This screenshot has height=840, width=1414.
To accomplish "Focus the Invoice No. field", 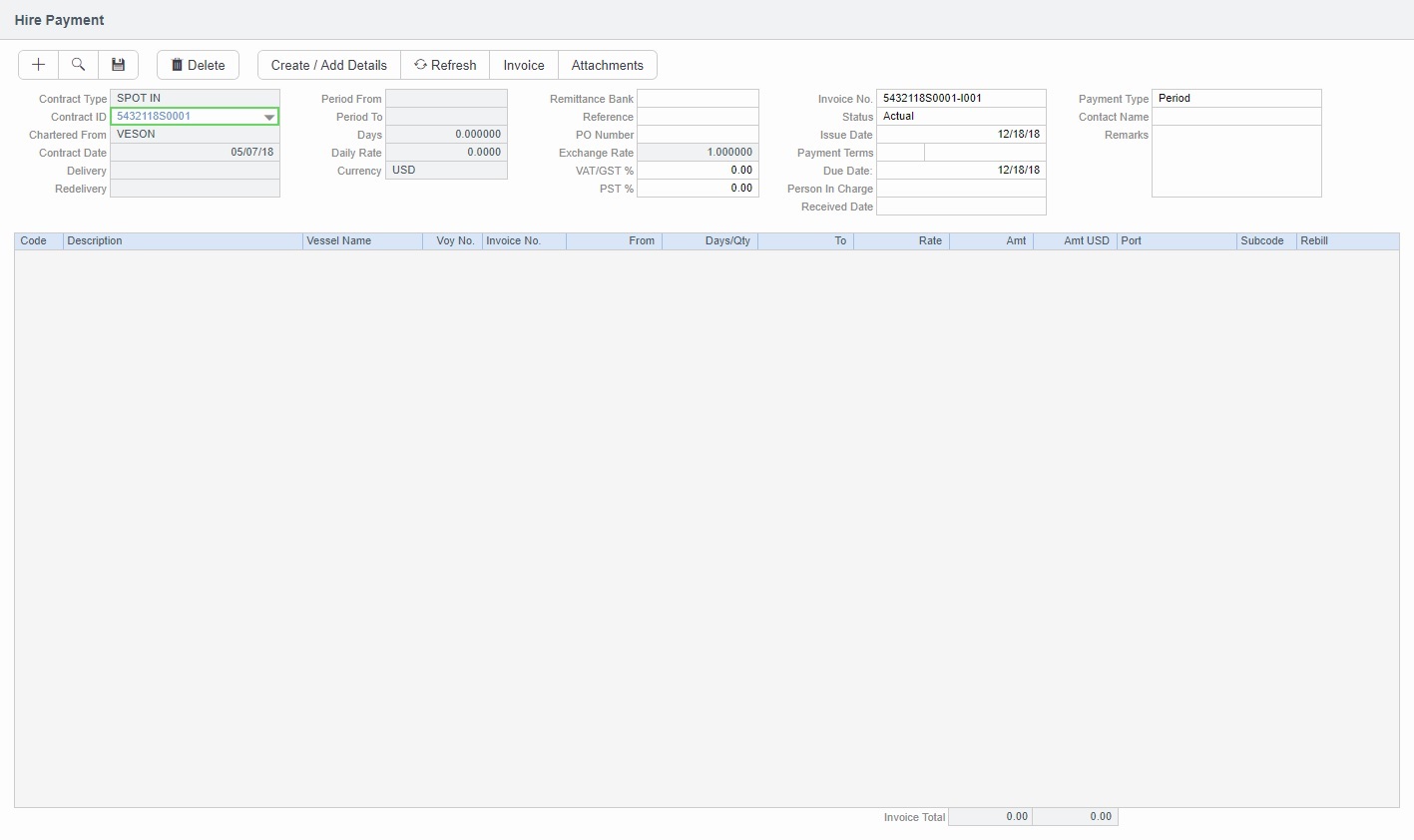I will [x=960, y=99].
